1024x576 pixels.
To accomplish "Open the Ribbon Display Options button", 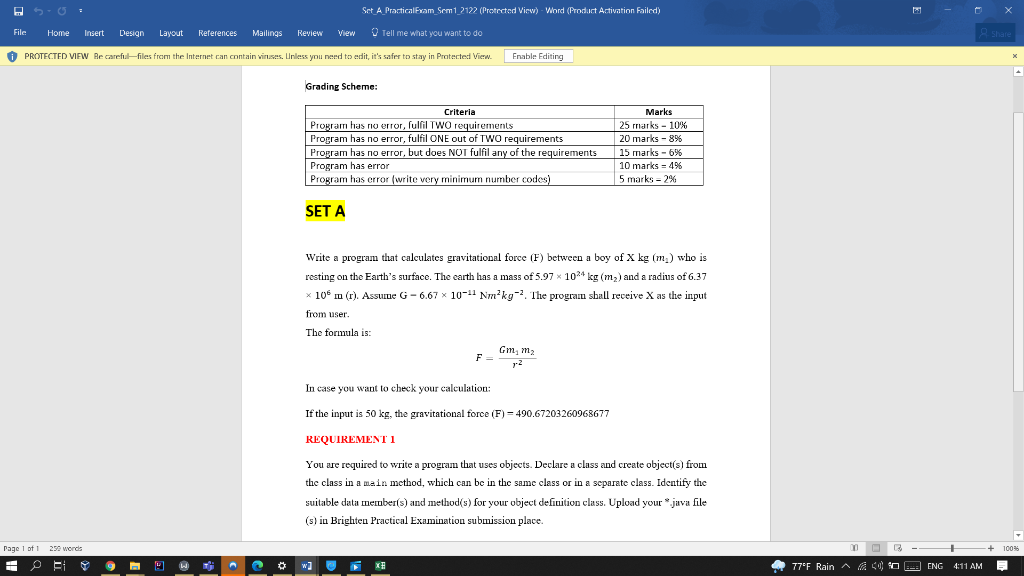I will pyautogui.click(x=917, y=10).
